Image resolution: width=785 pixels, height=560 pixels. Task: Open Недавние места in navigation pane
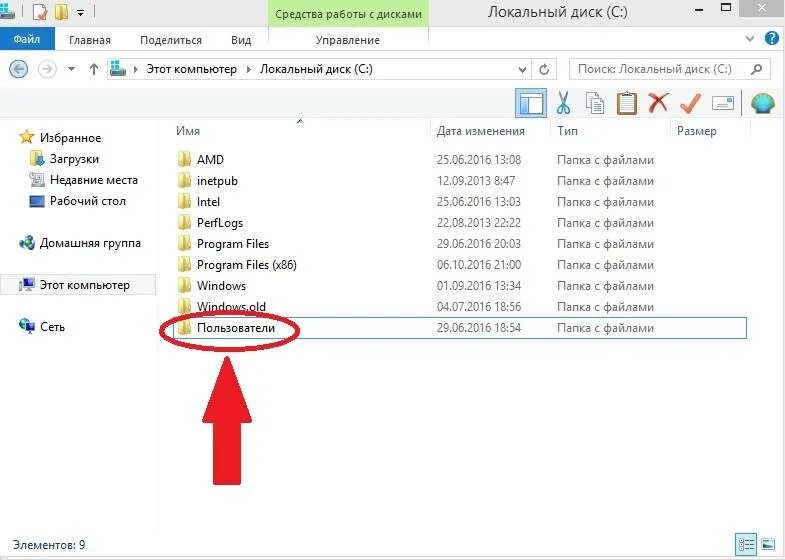94,180
